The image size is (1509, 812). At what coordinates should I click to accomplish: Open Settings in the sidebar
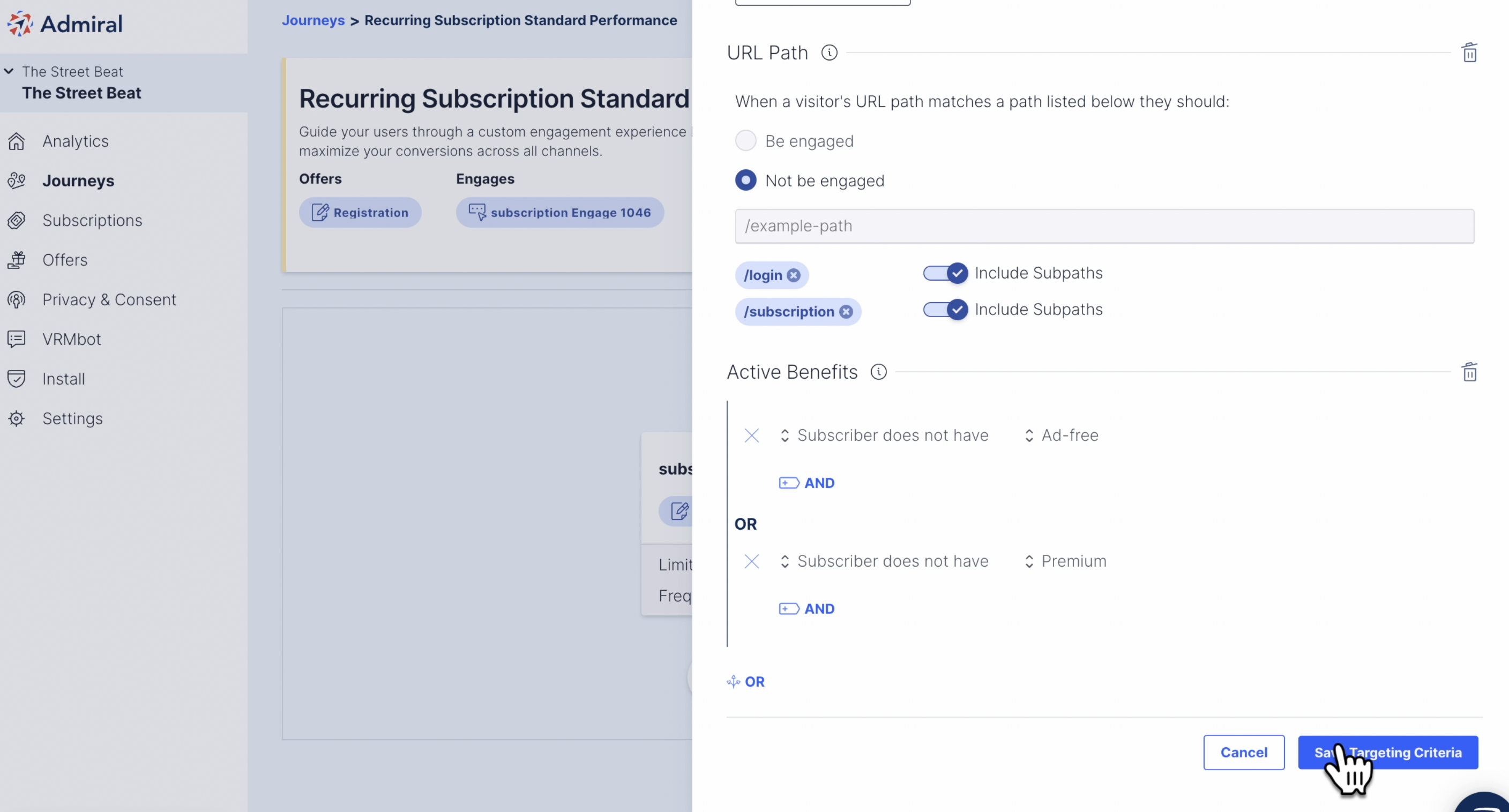73,418
